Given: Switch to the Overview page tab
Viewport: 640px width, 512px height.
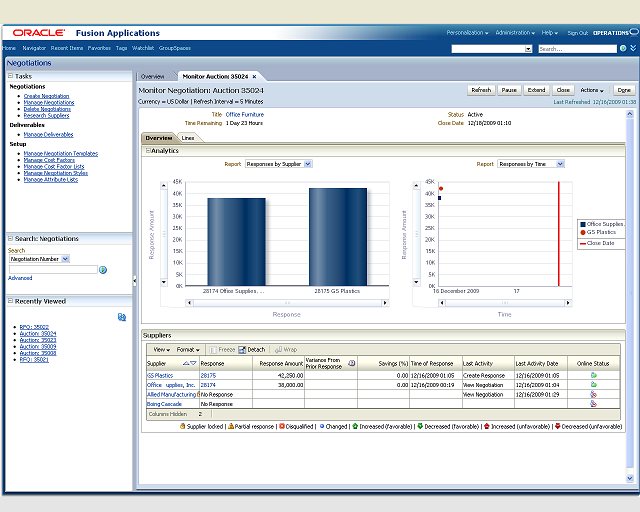Looking at the screenshot, I should (x=152, y=76).
